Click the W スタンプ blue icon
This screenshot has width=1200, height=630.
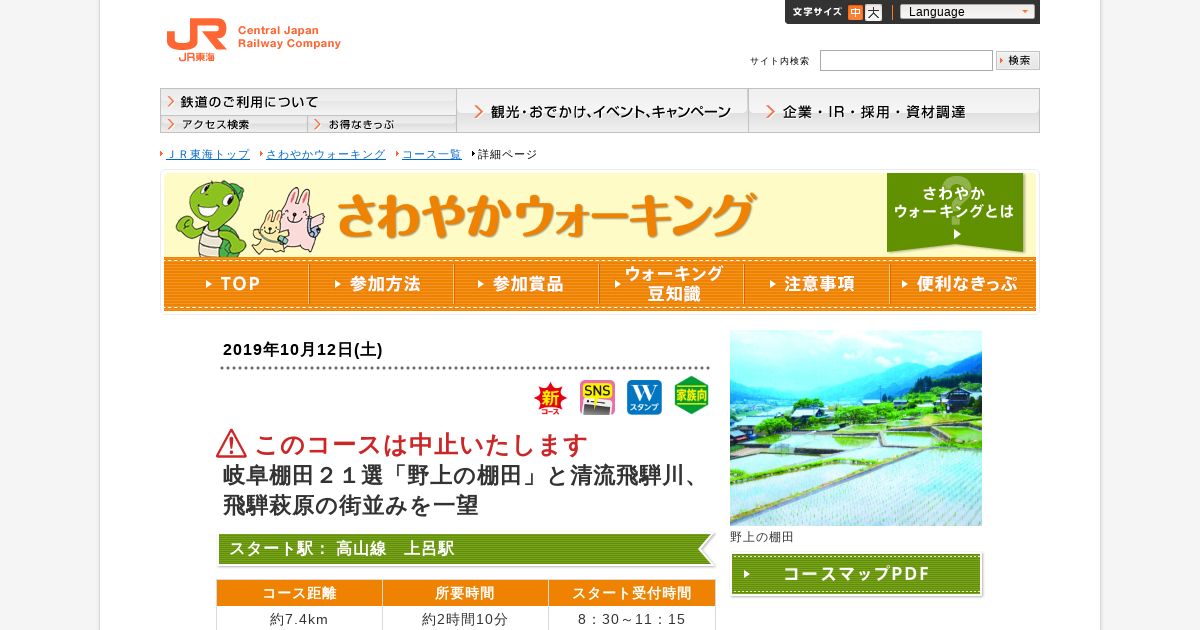coord(644,397)
